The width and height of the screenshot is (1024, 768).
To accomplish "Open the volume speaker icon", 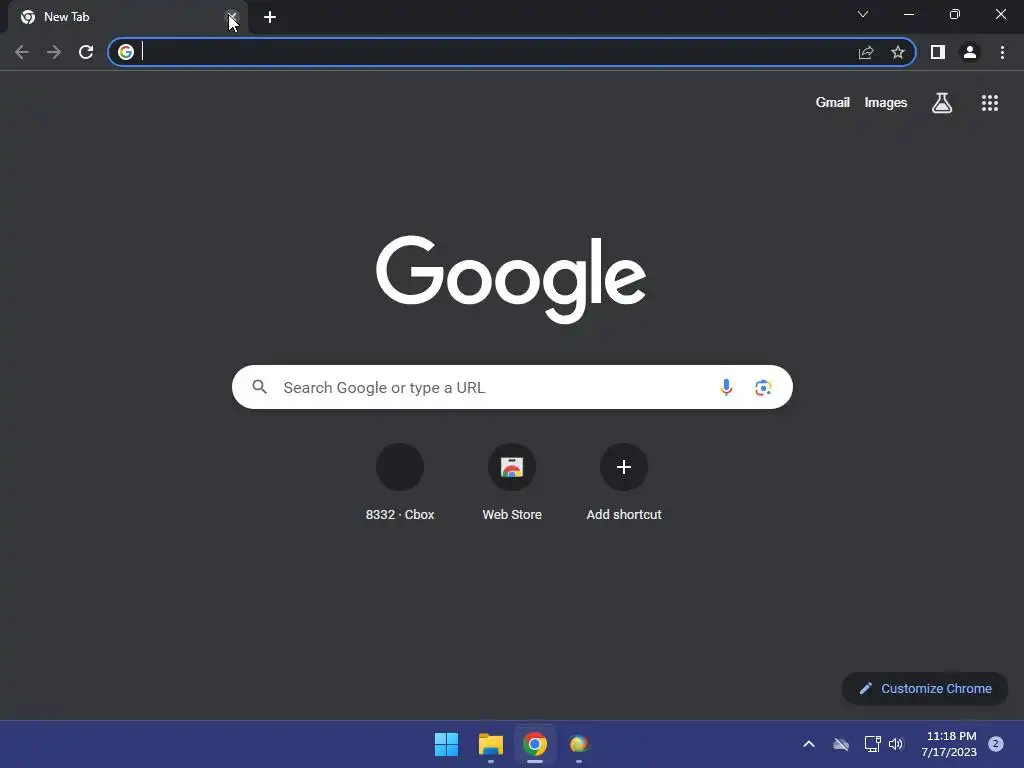I will (896, 744).
